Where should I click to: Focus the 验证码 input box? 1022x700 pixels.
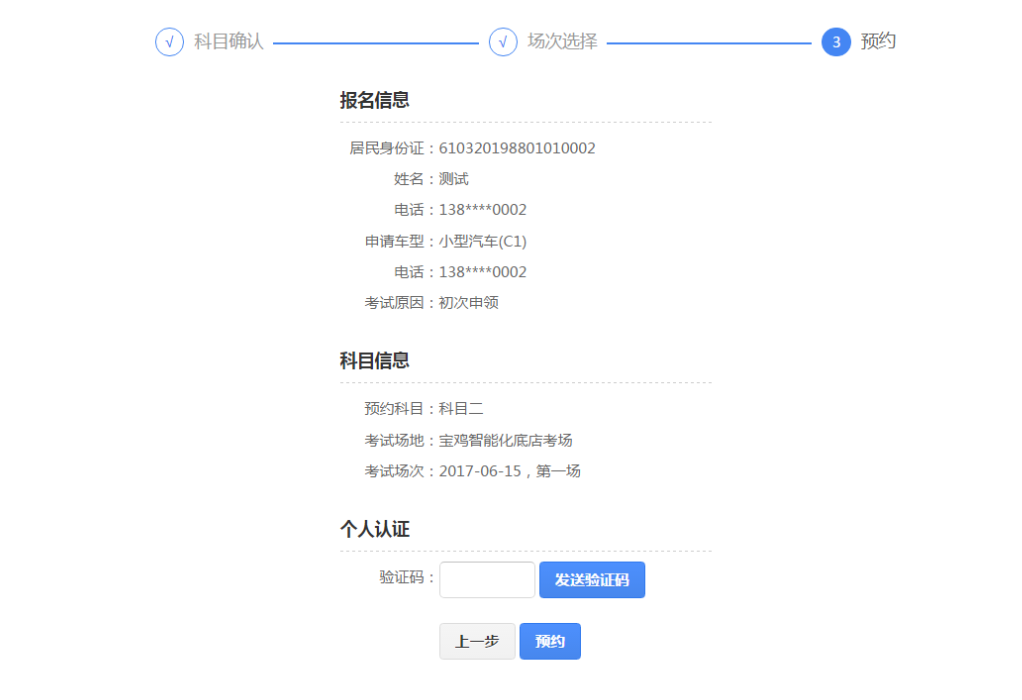coord(487,580)
